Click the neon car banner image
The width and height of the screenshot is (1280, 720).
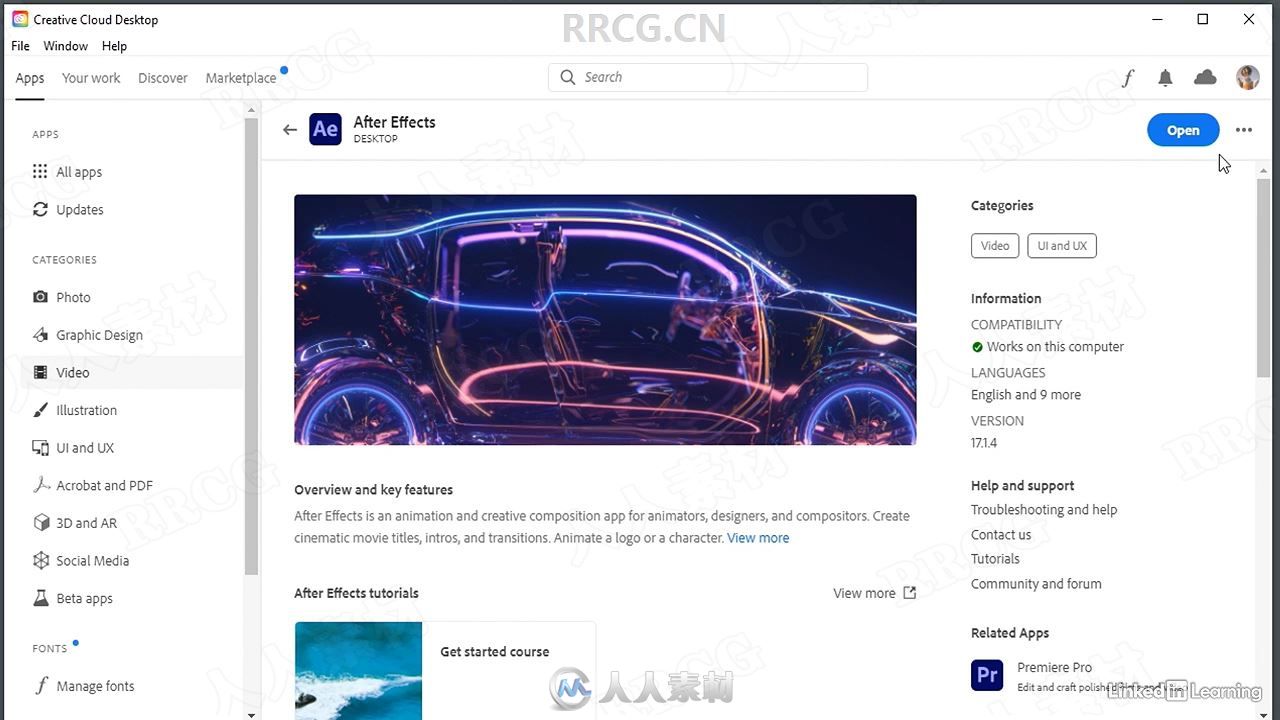click(x=605, y=320)
